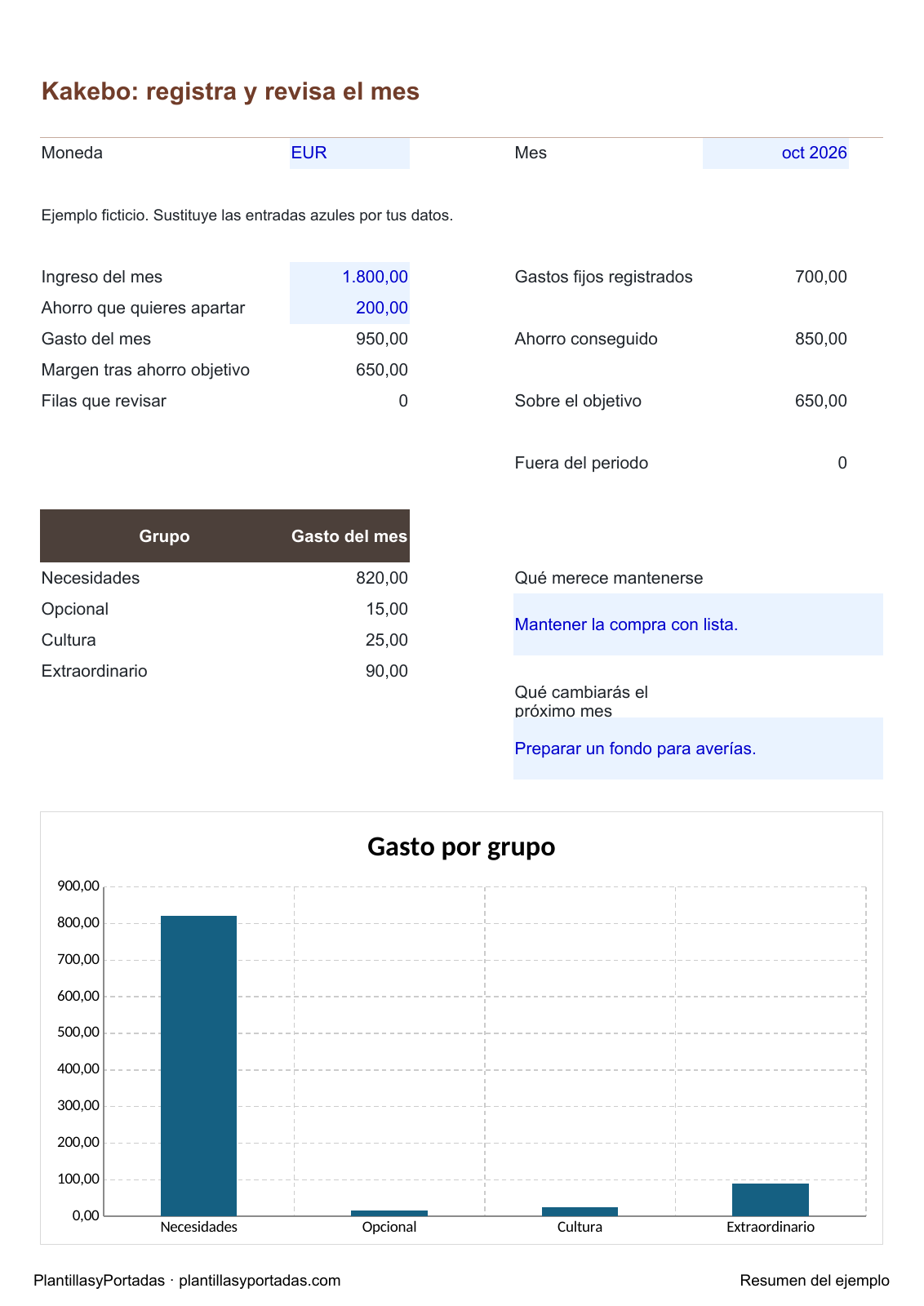
Task: Click the 'Qué cambiarás el próximo mes' heading
Action: coord(581,702)
